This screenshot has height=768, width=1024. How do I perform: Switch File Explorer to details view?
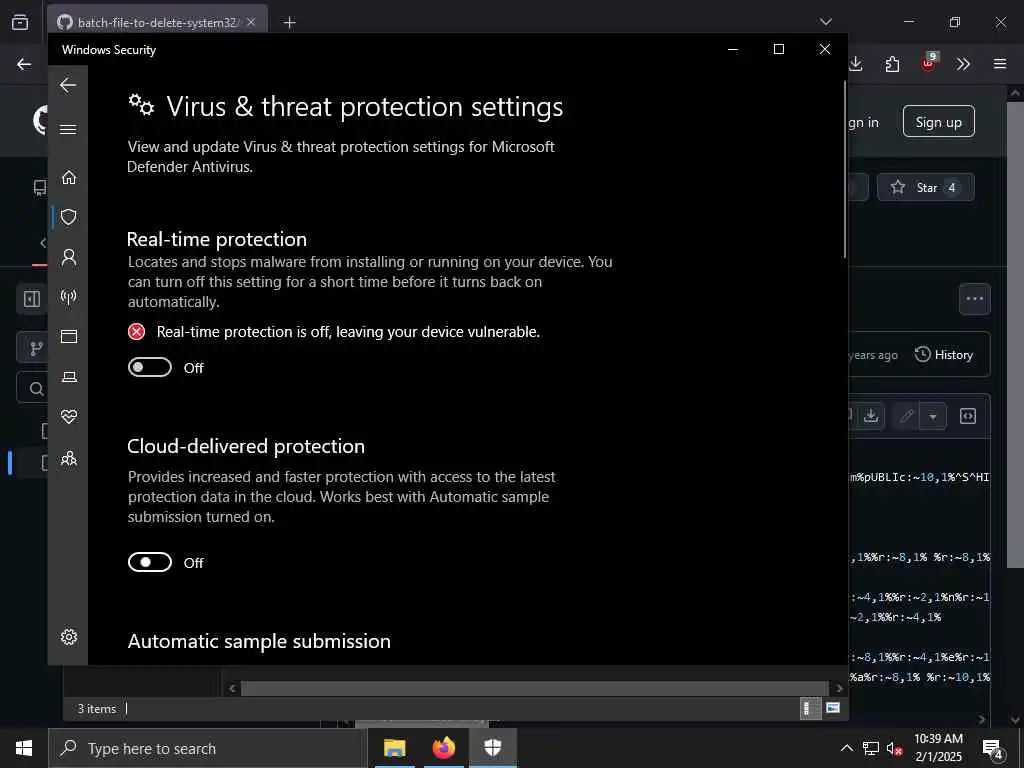810,709
